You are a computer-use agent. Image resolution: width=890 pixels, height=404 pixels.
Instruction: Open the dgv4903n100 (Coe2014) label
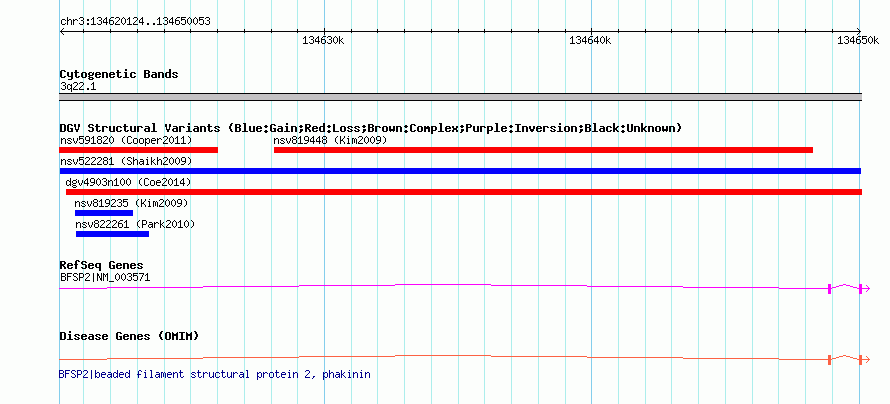128,182
